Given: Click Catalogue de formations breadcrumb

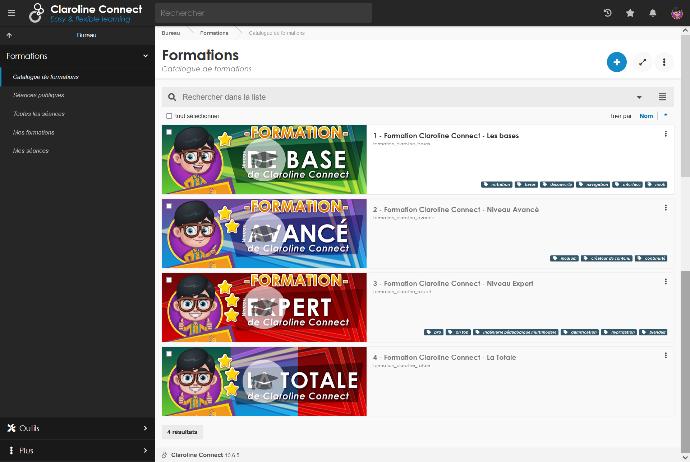Looking at the screenshot, I should point(276,33).
